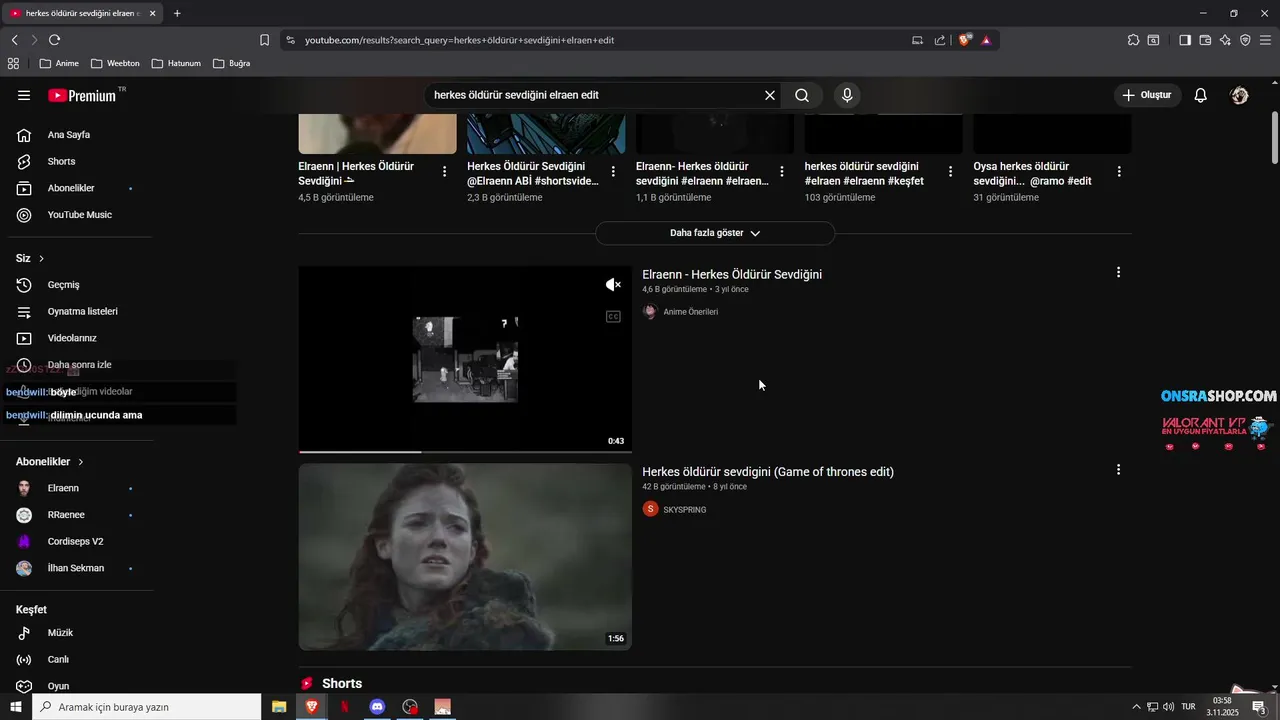
Task: Open the Brave Rewards triangle icon
Action: coord(986,40)
